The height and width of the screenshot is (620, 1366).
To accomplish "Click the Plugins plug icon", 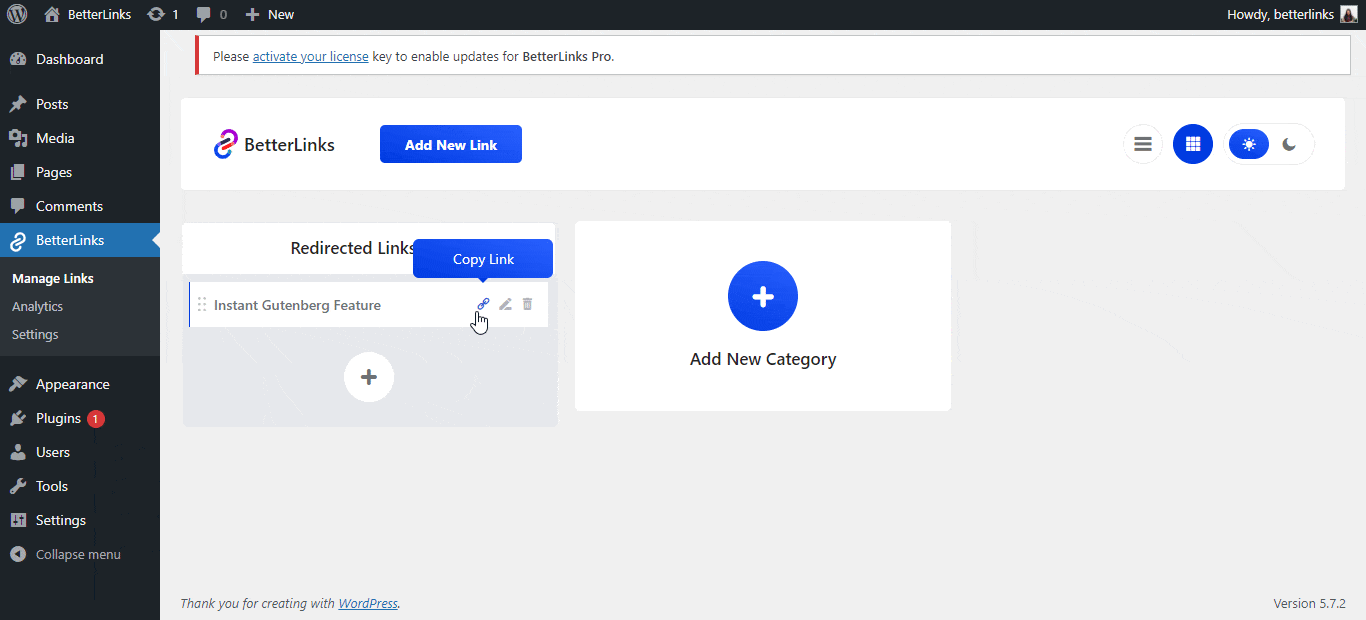I will 18,418.
